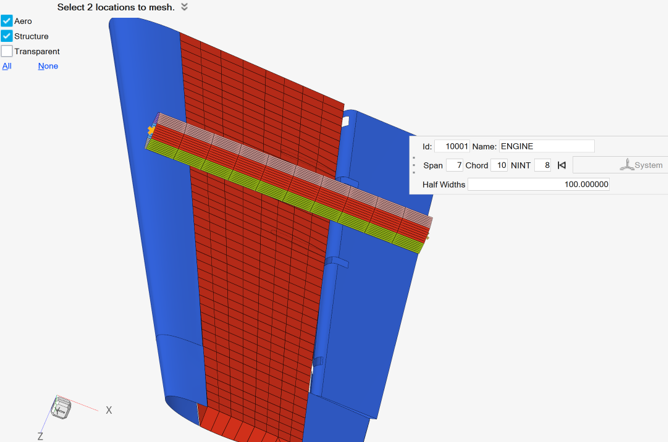Select the Span value field
This screenshot has height=442, width=668.
point(455,165)
